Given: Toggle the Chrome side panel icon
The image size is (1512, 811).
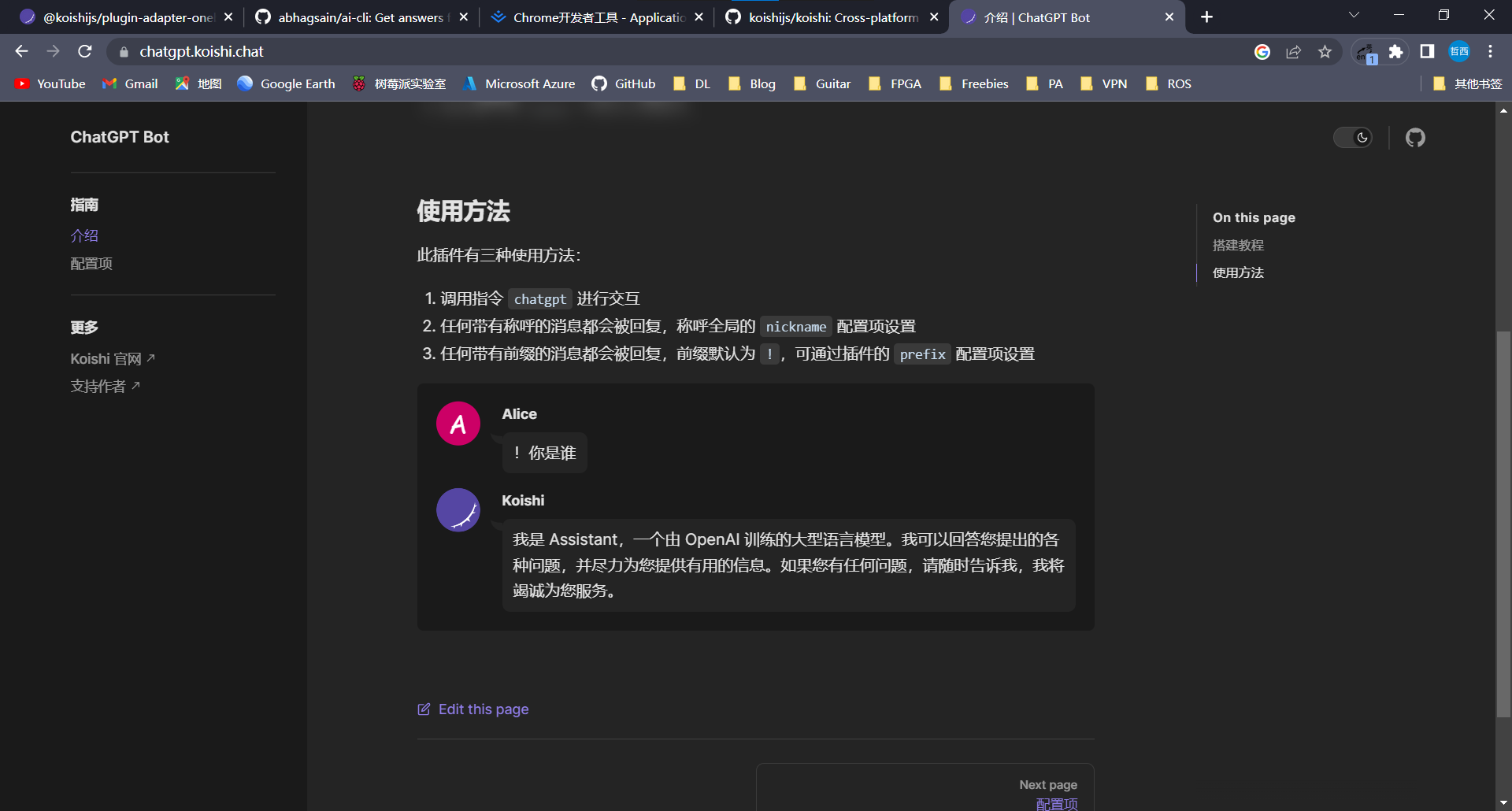Looking at the screenshot, I should pos(1427,52).
